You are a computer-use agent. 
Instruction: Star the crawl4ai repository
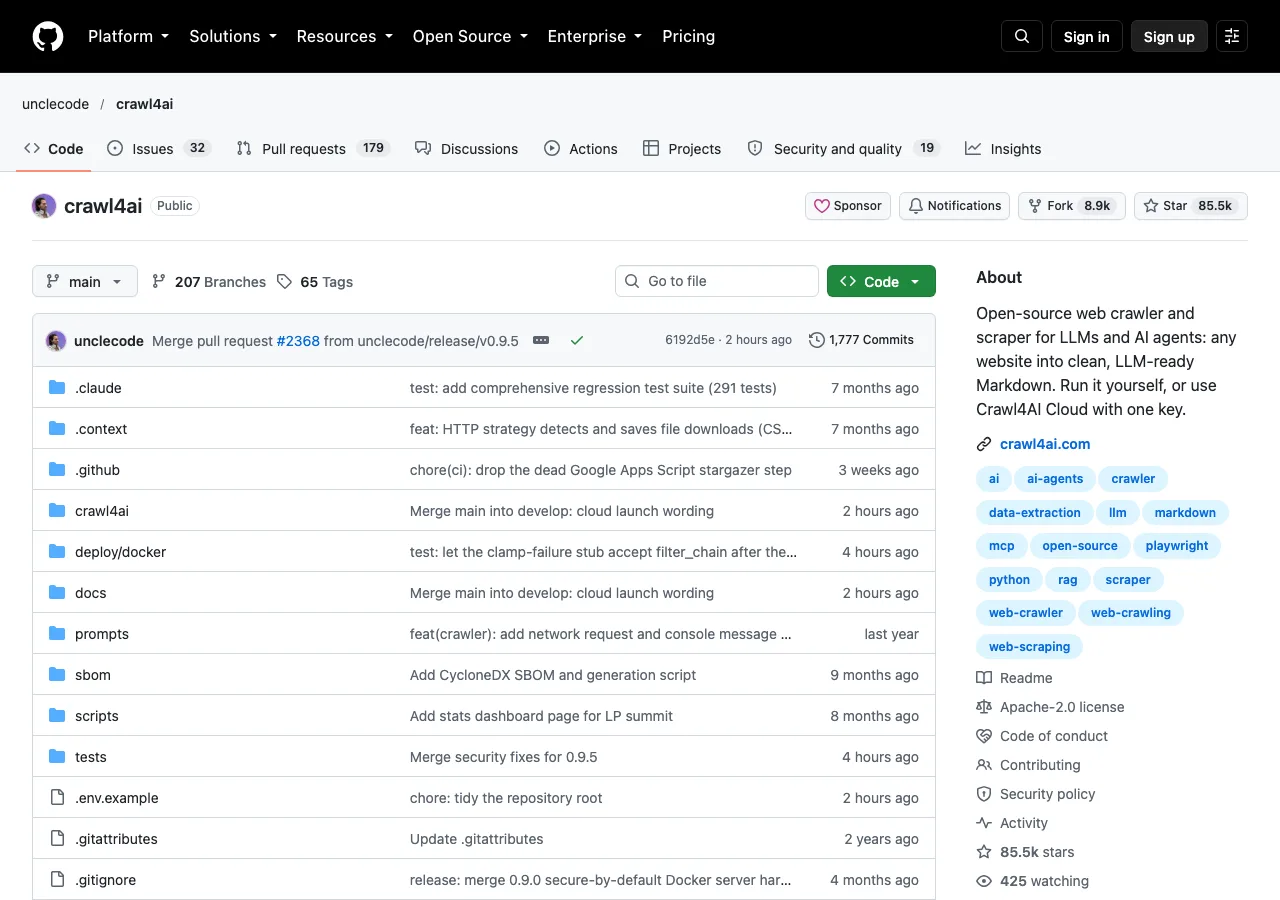point(1190,206)
